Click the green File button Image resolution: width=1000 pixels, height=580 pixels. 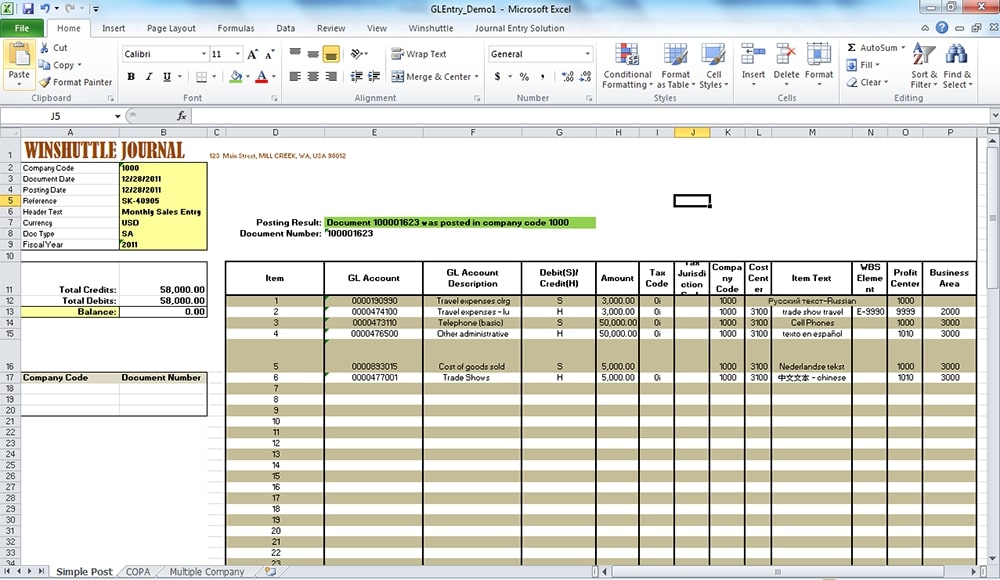(22, 29)
